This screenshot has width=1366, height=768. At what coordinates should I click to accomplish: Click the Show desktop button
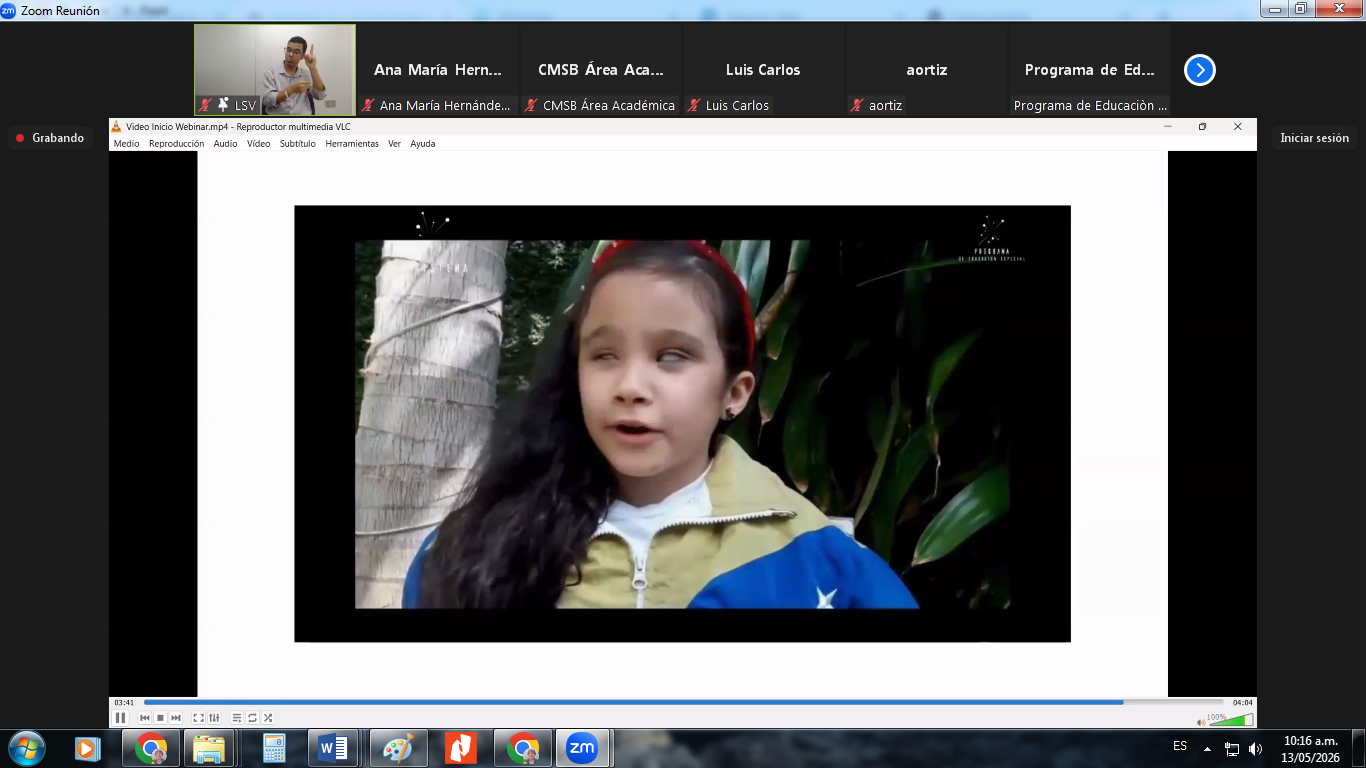click(x=1359, y=749)
